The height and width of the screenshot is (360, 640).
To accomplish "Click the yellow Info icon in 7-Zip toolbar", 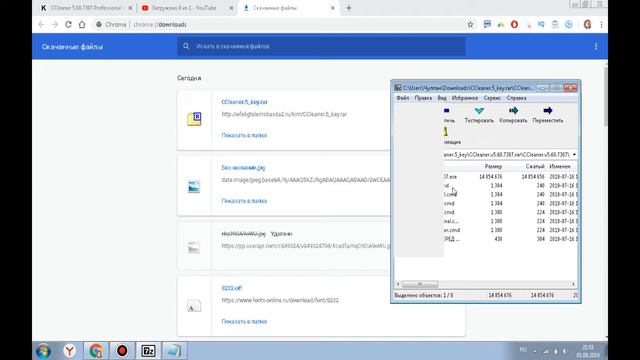I will click(x=446, y=131).
